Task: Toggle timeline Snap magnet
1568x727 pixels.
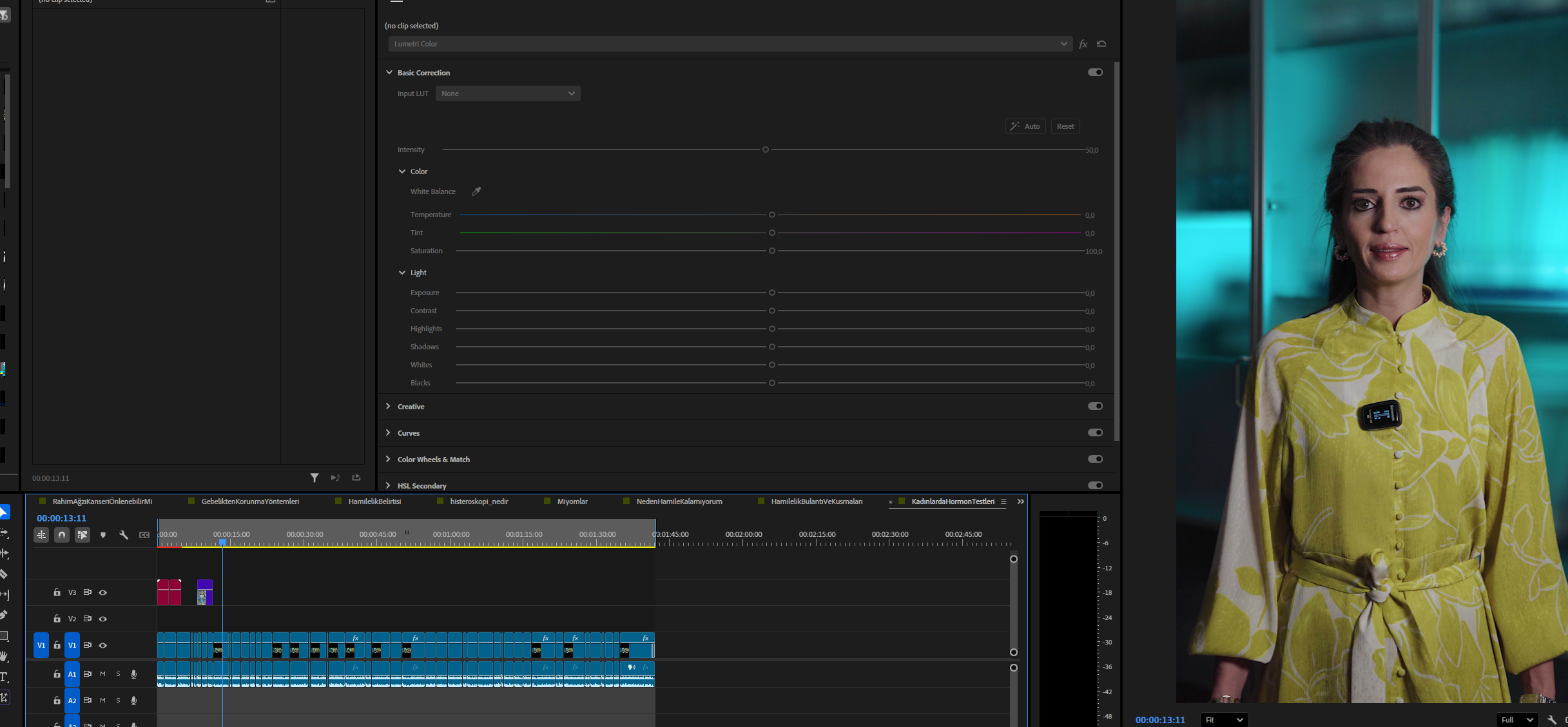Action: click(62, 535)
